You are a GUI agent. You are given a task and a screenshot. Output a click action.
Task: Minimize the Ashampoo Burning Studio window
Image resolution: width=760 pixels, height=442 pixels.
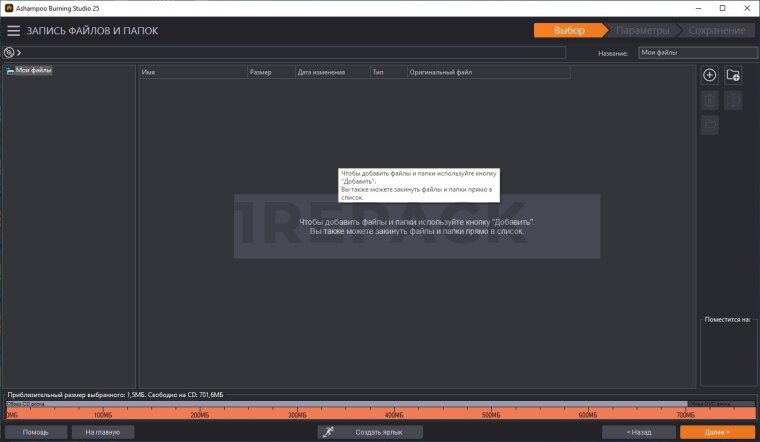coord(698,8)
